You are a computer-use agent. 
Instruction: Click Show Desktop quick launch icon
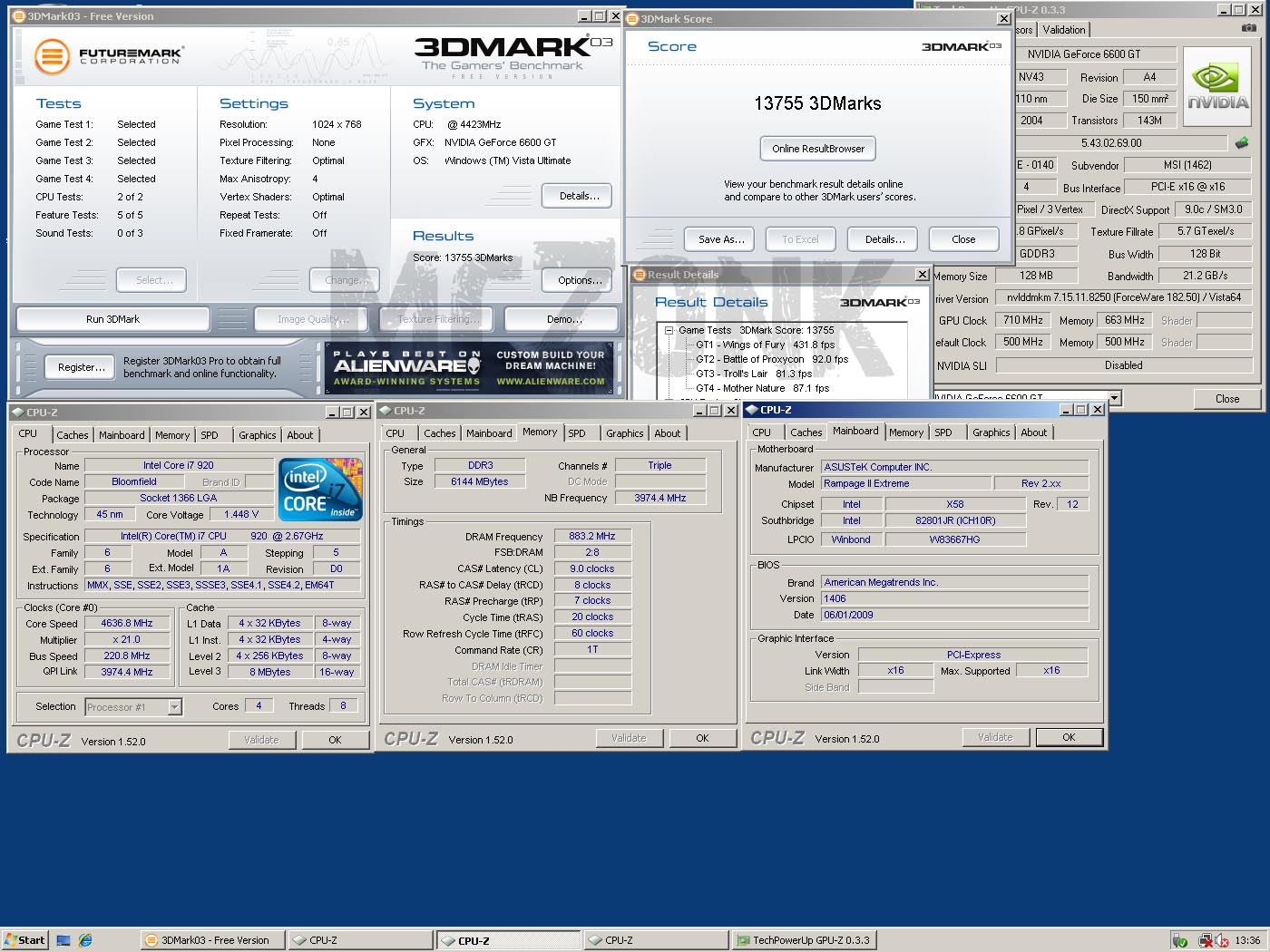[x=63, y=940]
